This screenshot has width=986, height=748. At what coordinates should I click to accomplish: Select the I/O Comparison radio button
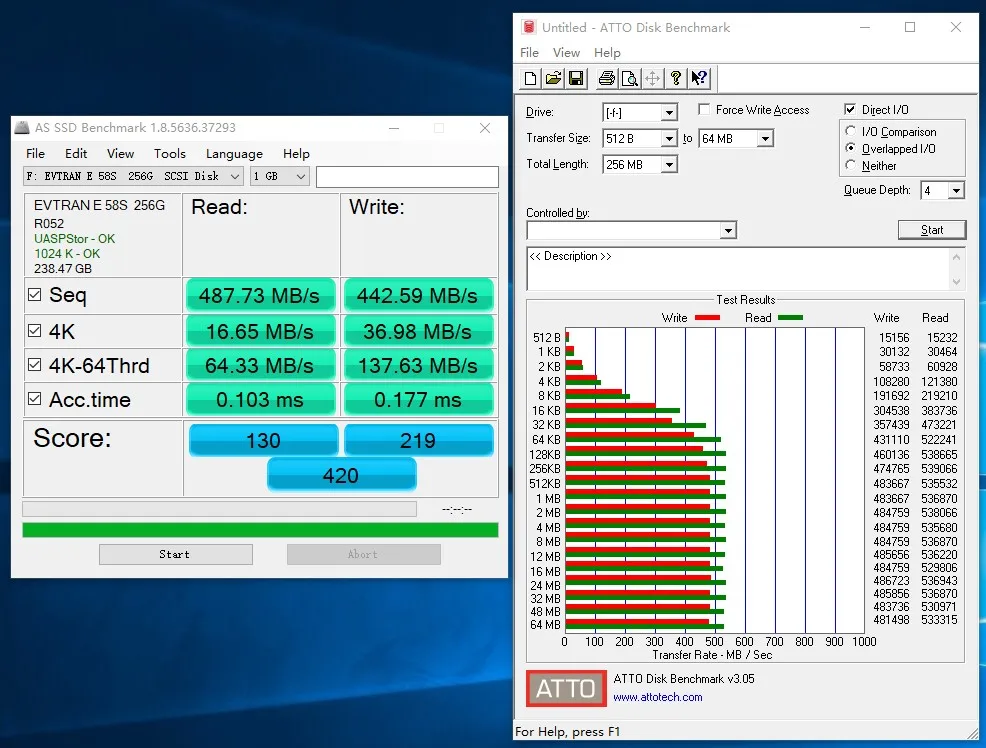[850, 131]
